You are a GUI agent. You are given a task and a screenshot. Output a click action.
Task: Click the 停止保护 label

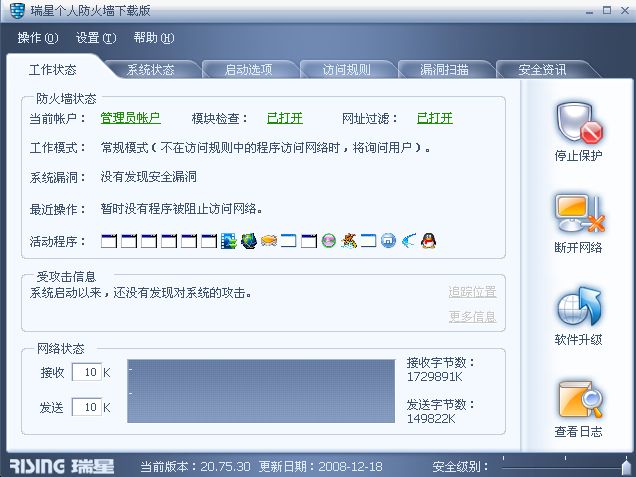(578, 155)
